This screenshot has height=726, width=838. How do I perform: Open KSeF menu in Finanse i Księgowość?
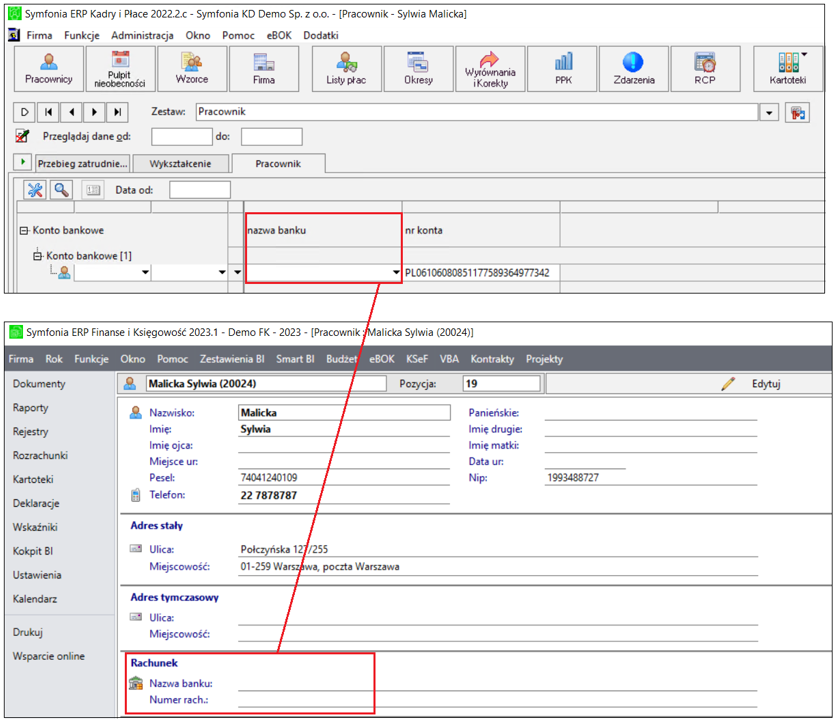(417, 359)
